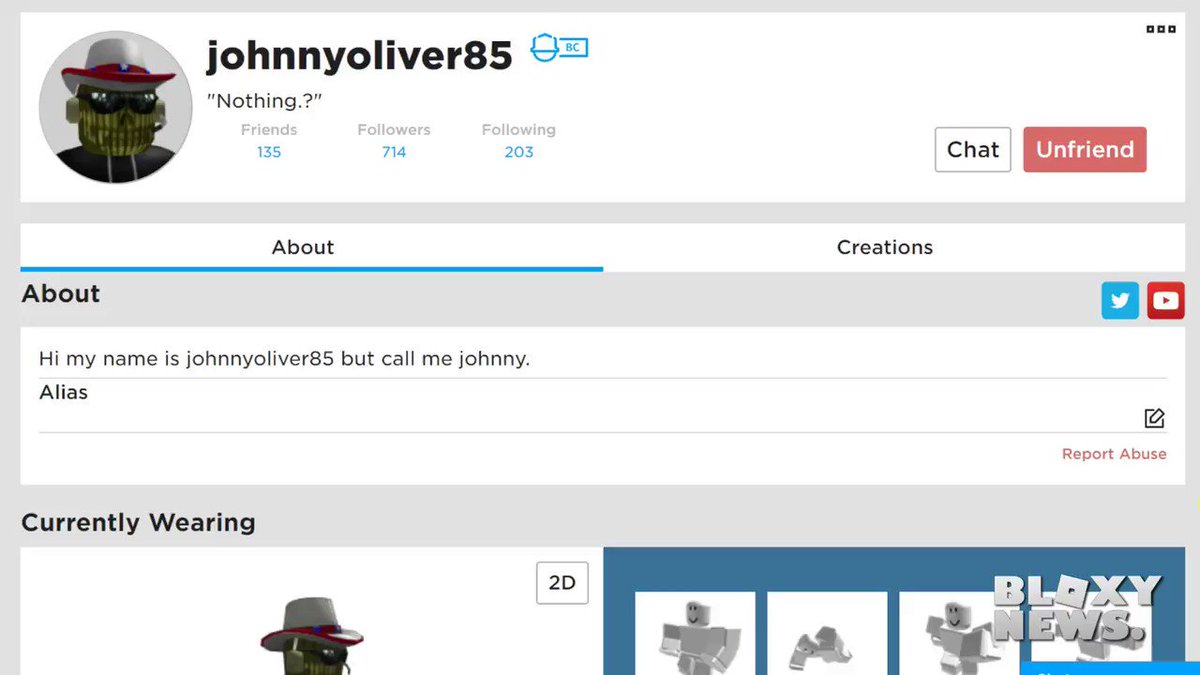Viewport: 1200px width, 675px height.
Task: Open the Following count 203
Action: point(519,152)
